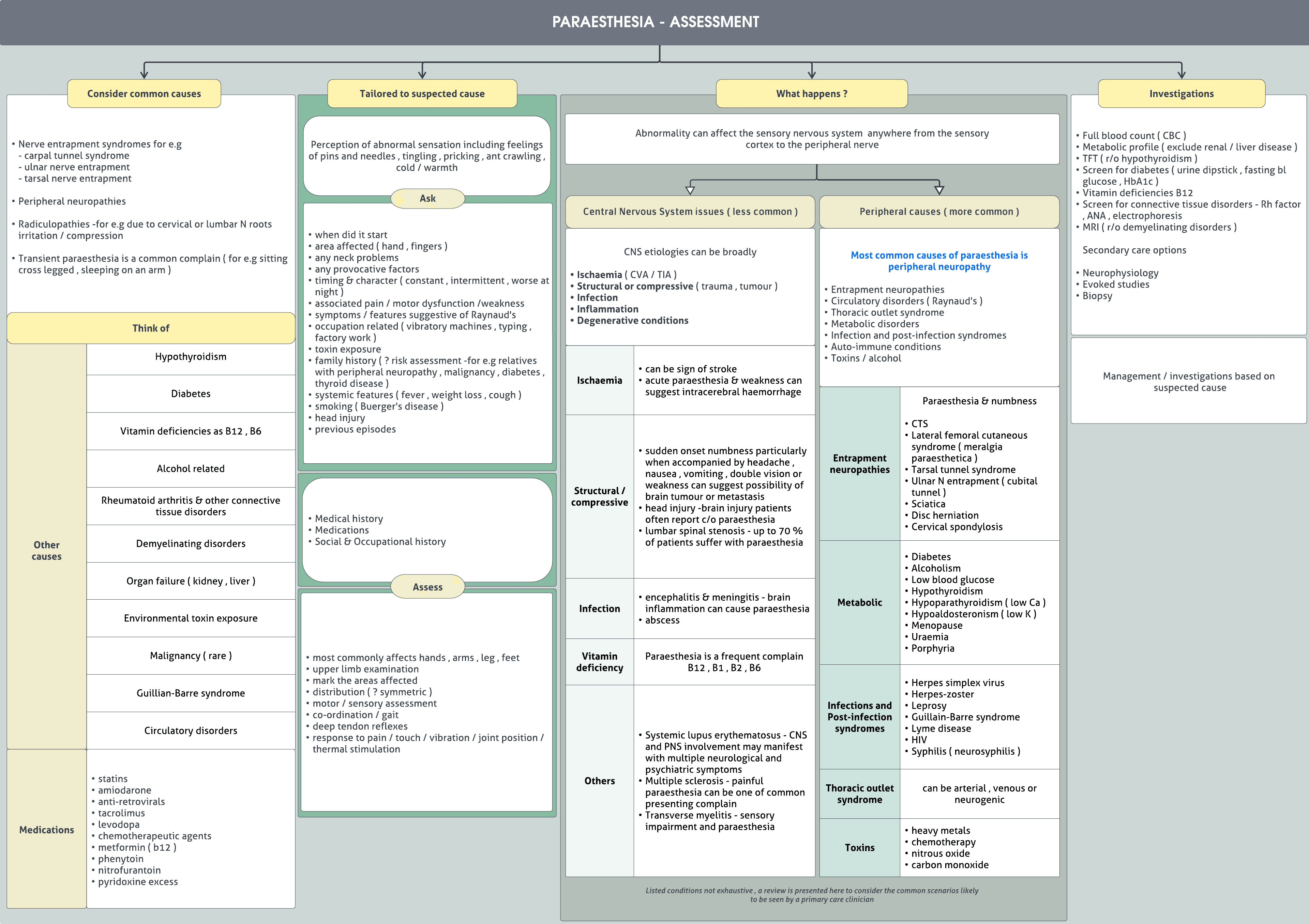Click the "Structural / compressive" row label
Viewport: 1309px width, 924px height.
(x=599, y=496)
